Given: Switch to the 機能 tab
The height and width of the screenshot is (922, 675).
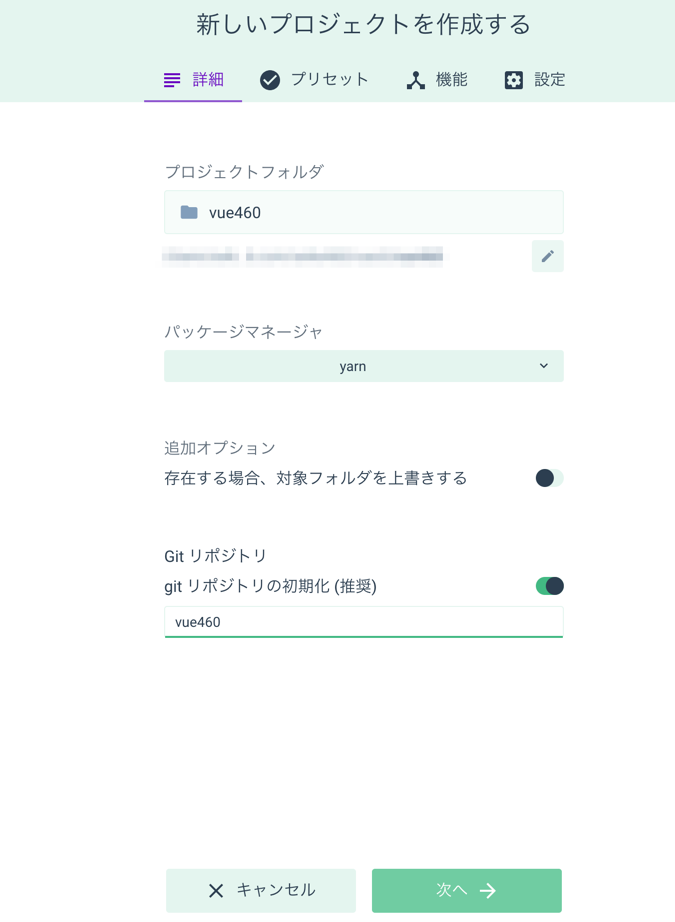Looking at the screenshot, I should [437, 80].
